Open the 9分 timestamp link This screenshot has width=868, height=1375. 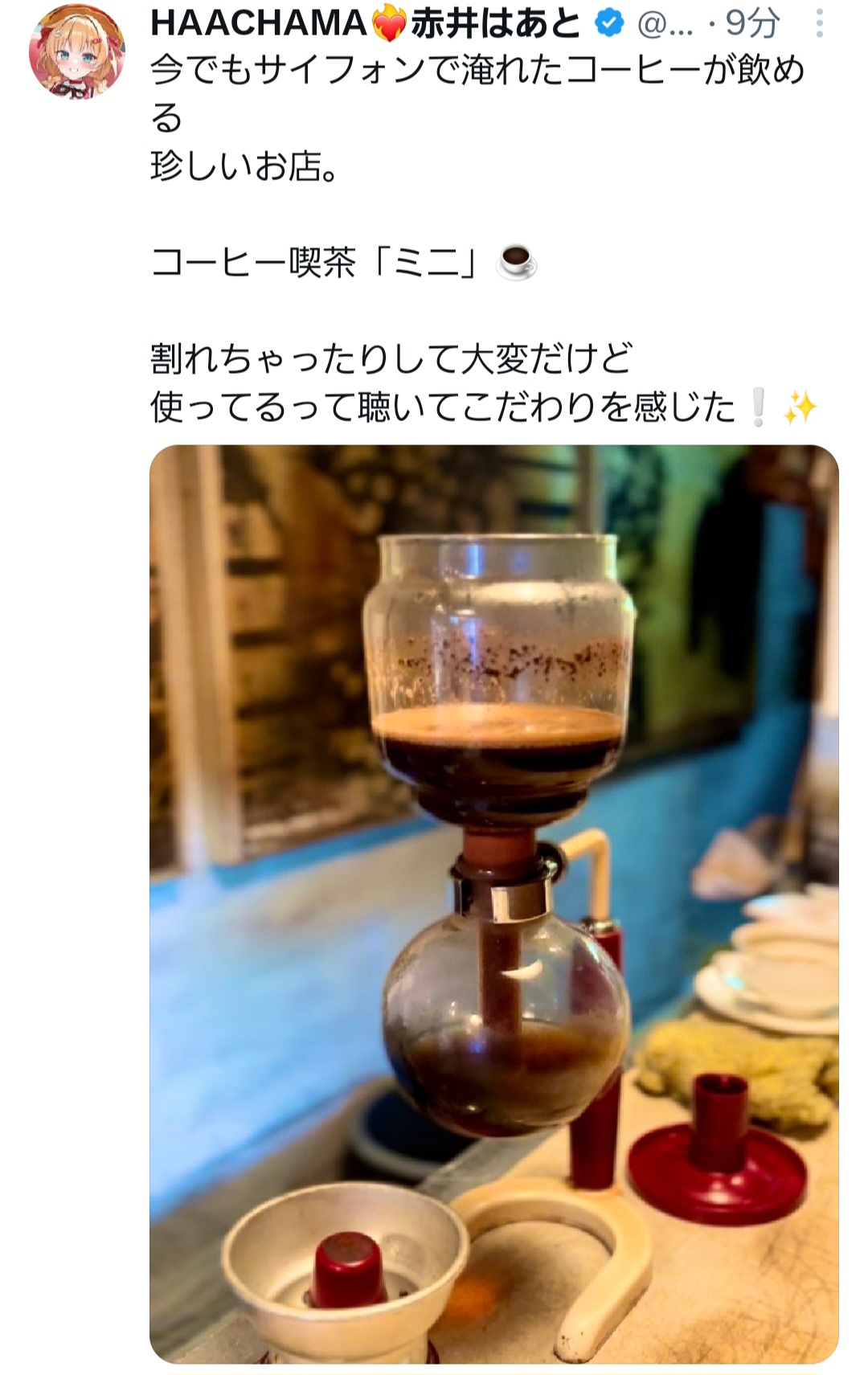pos(751,25)
